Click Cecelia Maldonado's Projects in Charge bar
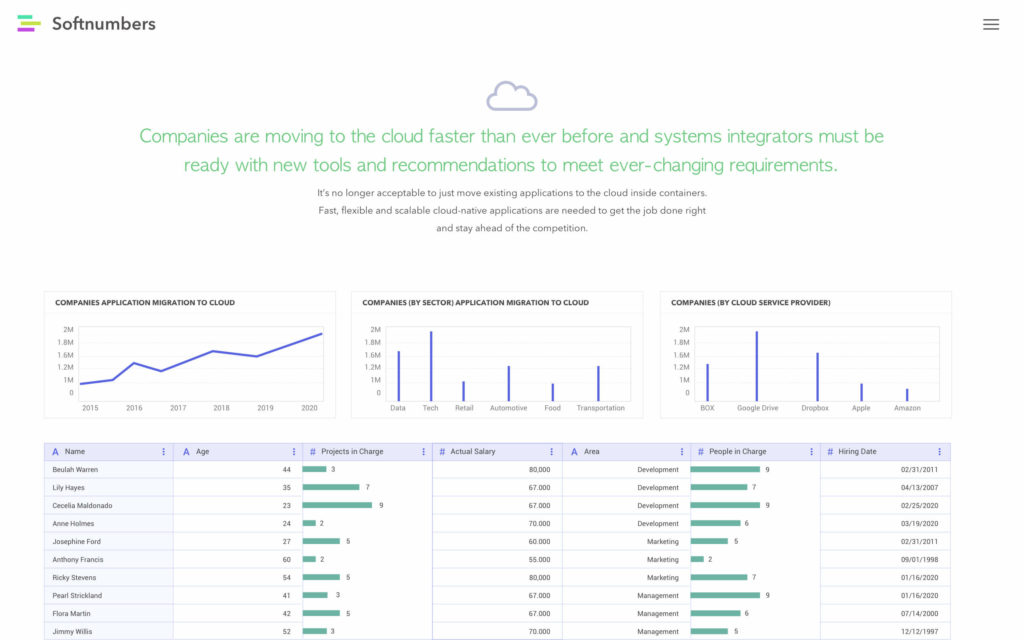The height and width of the screenshot is (640, 1024). [338, 506]
